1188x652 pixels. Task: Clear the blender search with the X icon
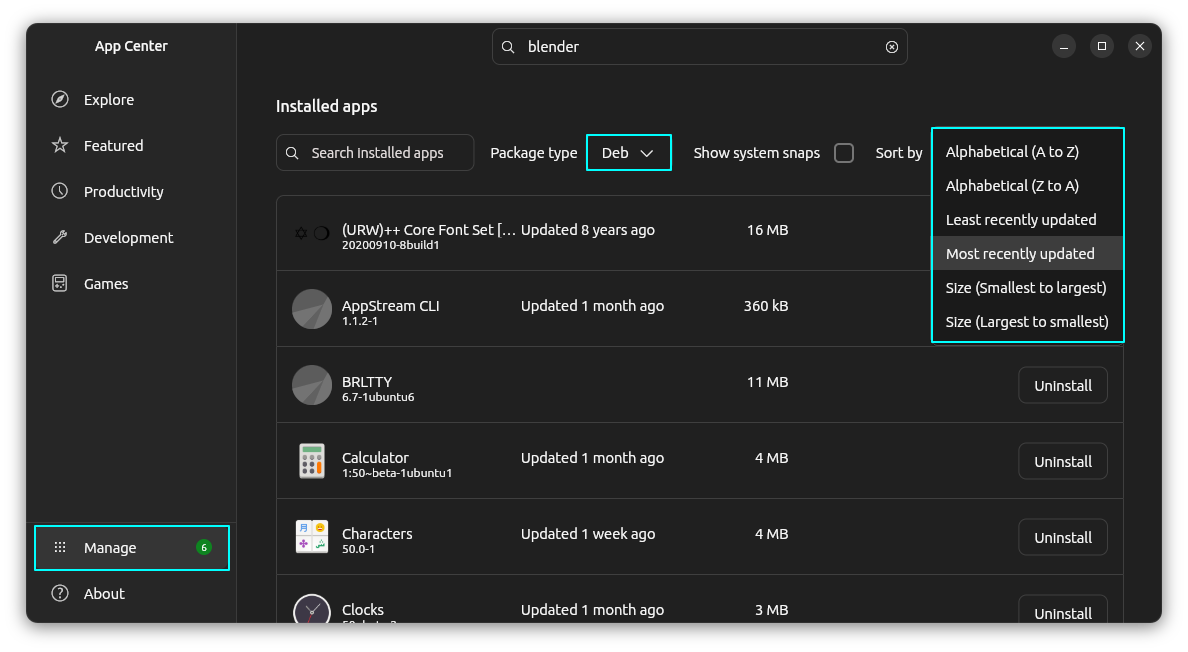[890, 46]
